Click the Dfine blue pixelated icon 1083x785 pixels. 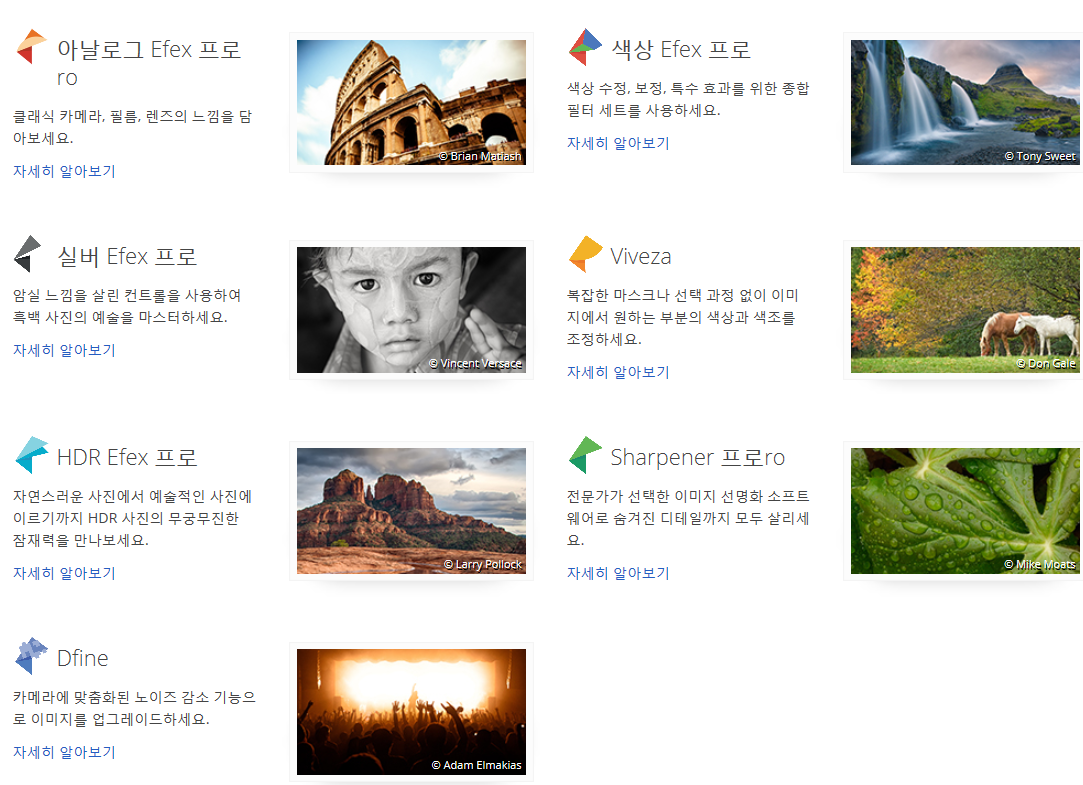point(31,656)
